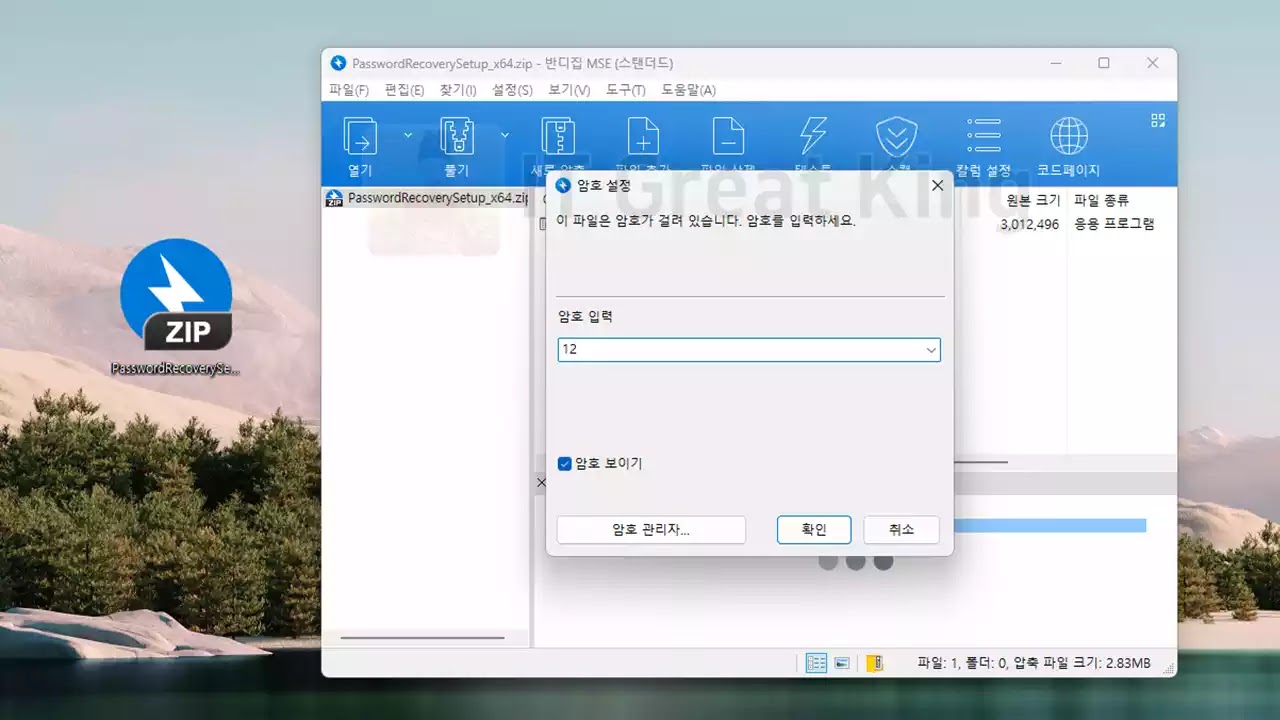Screen dimensions: 1280x720
Task: Click ZIP file icon in folder tree
Action: 335,198
